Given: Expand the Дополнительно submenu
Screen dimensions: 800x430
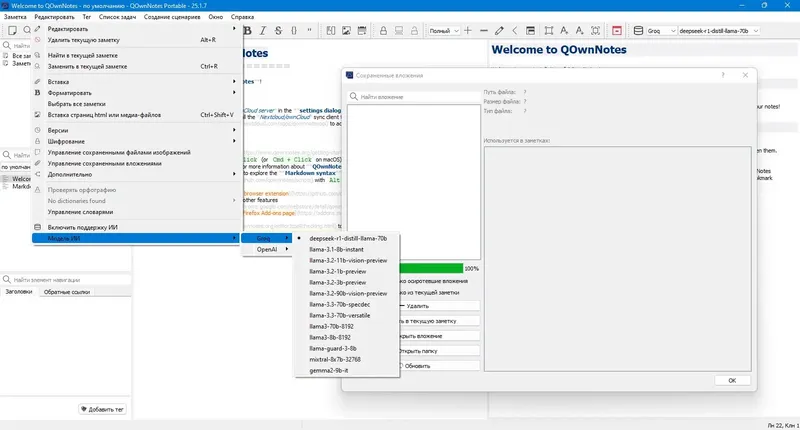Looking at the screenshot, I should click(136, 174).
